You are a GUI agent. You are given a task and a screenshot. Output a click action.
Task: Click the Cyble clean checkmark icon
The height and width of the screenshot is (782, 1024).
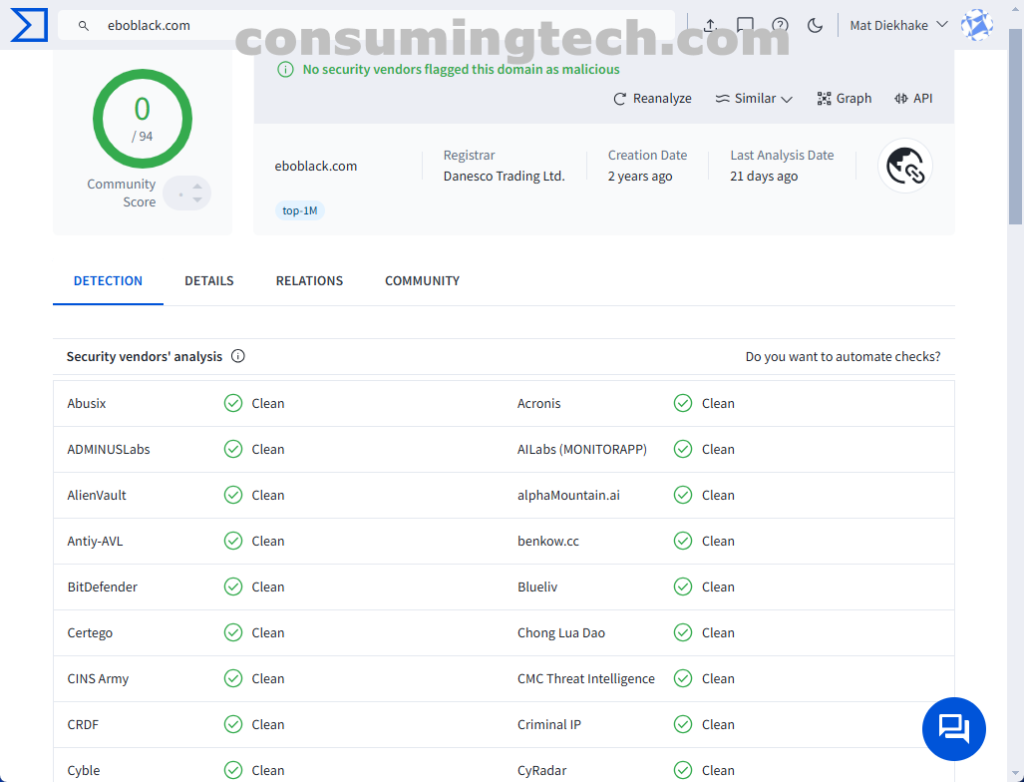click(233, 770)
